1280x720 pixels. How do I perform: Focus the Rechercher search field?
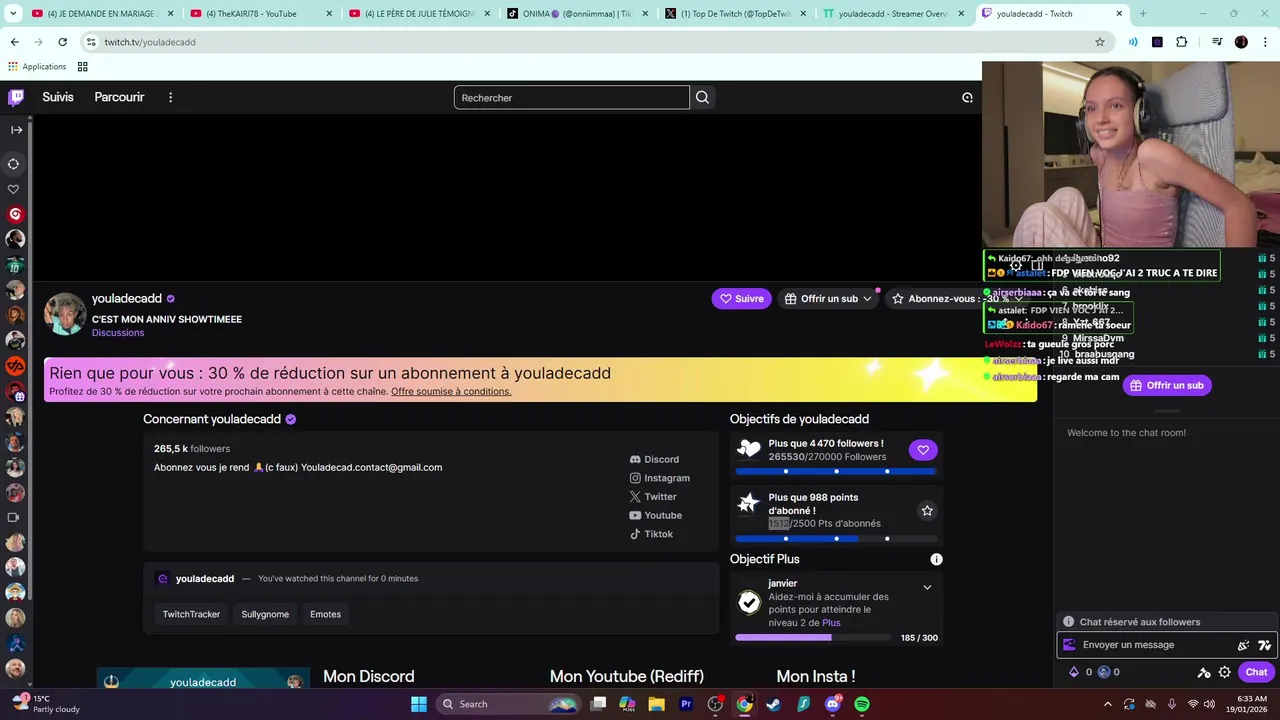(572, 97)
